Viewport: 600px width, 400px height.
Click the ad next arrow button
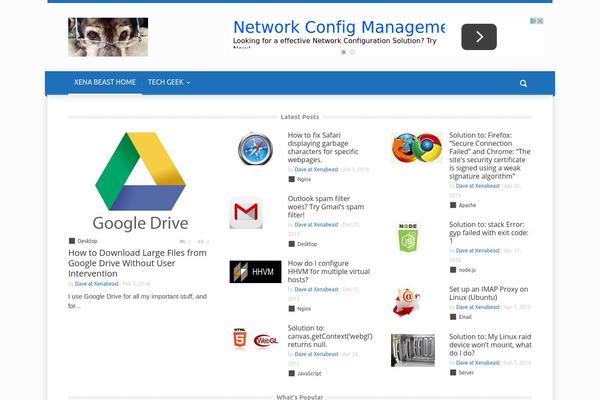479,37
